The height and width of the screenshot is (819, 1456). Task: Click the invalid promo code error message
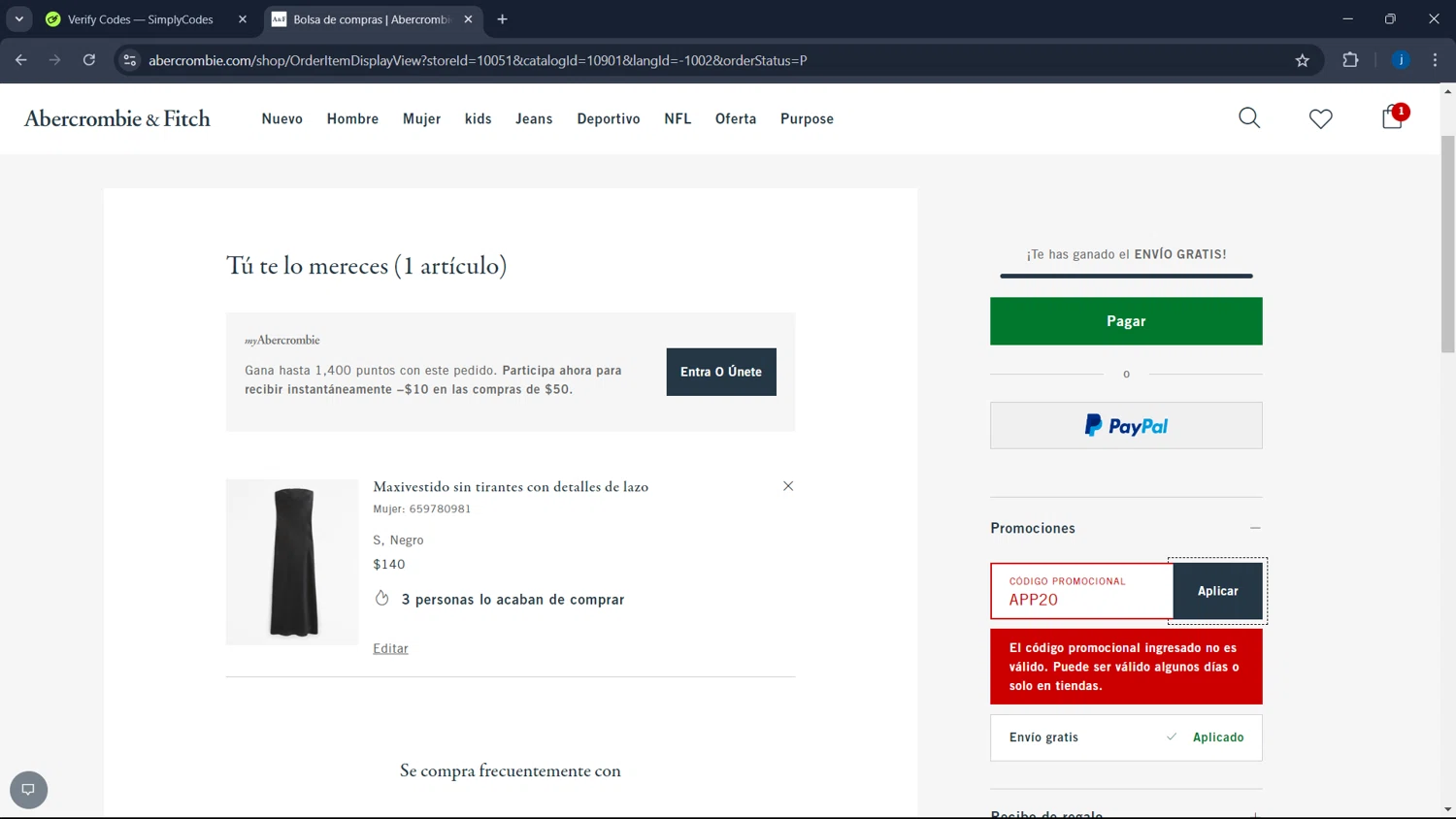point(1126,667)
